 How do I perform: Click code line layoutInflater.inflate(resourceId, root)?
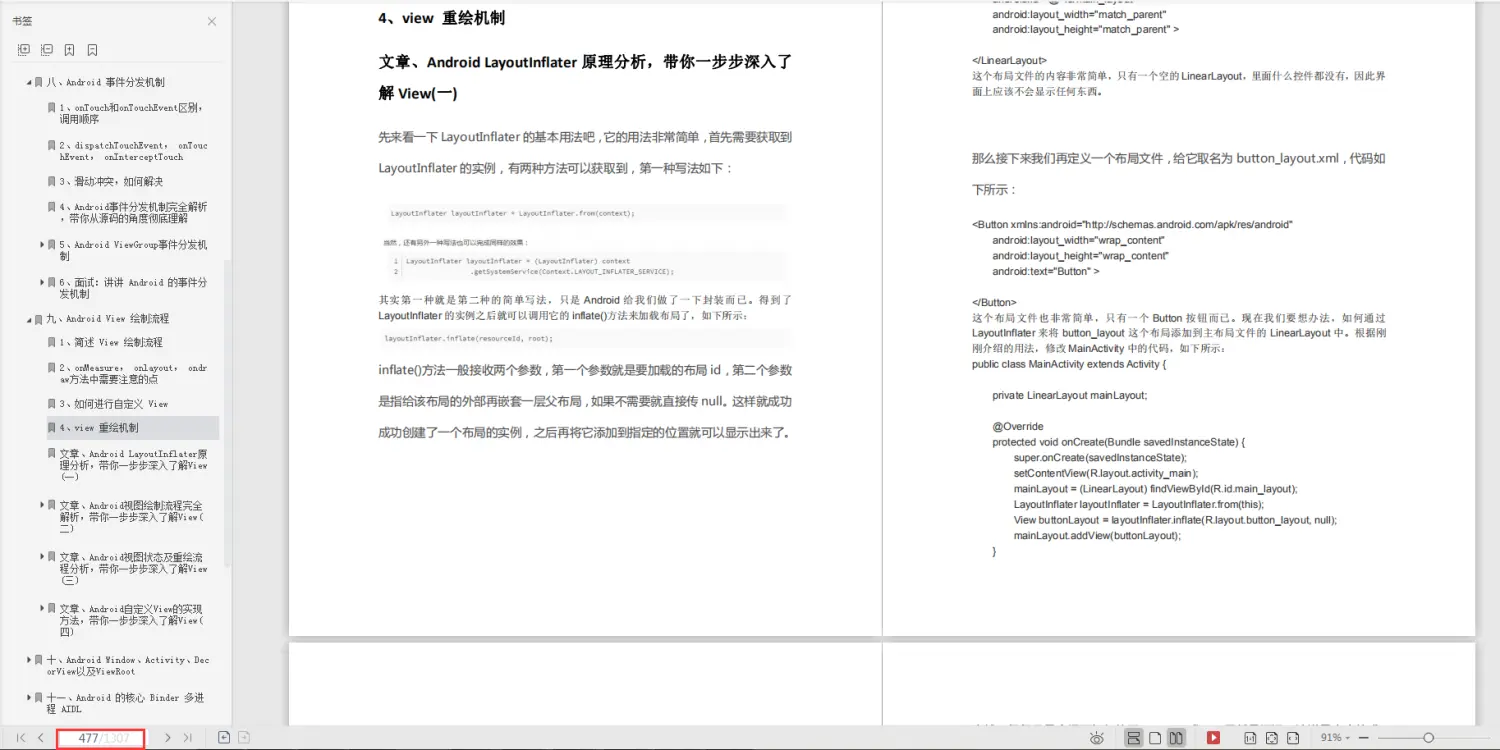[x=469, y=338]
